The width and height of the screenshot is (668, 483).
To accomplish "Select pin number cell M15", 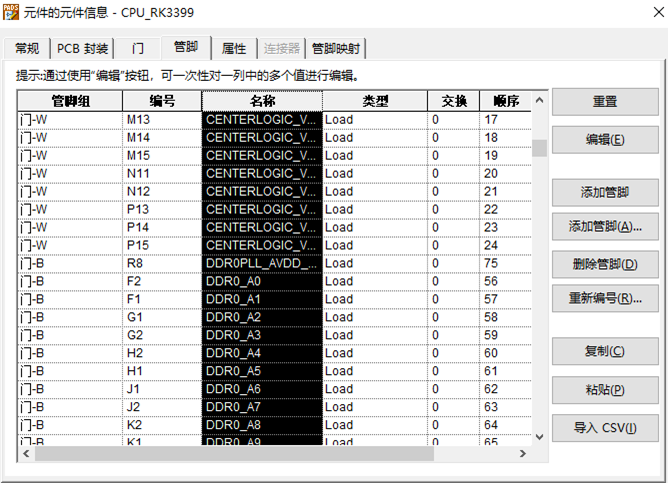I will [162, 155].
